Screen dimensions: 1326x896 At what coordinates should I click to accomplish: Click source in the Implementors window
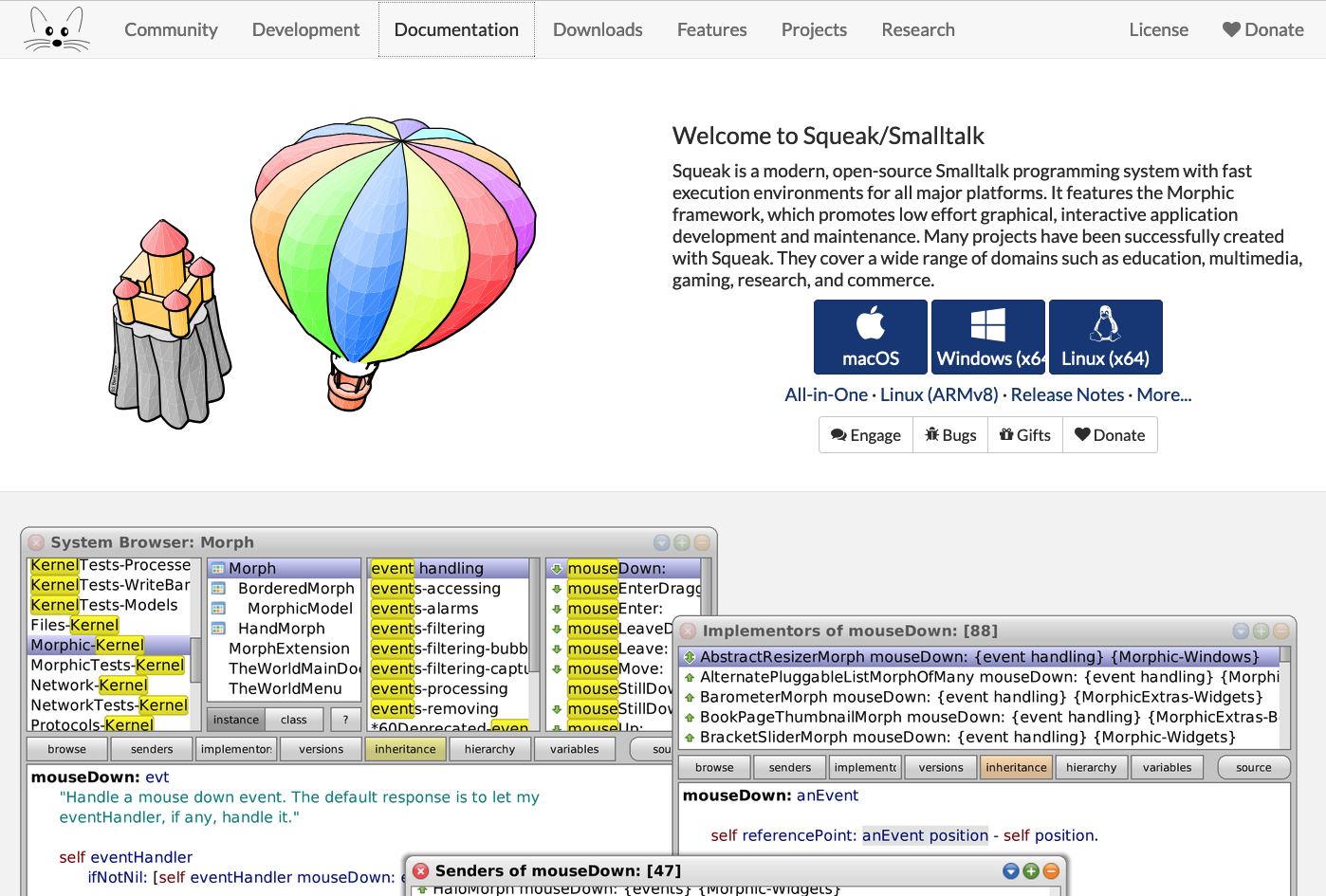tap(1253, 767)
